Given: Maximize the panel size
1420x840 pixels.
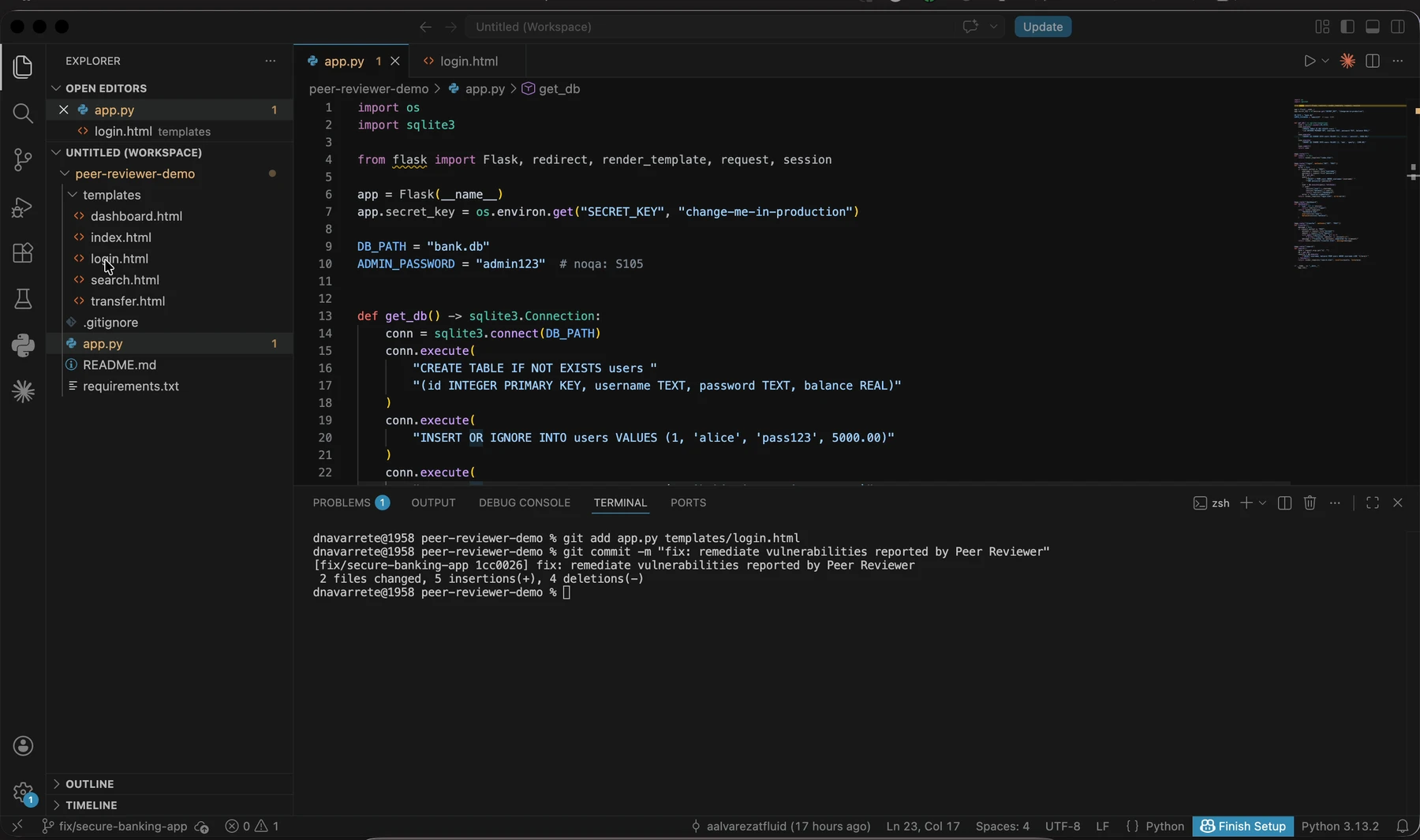Looking at the screenshot, I should [x=1373, y=502].
